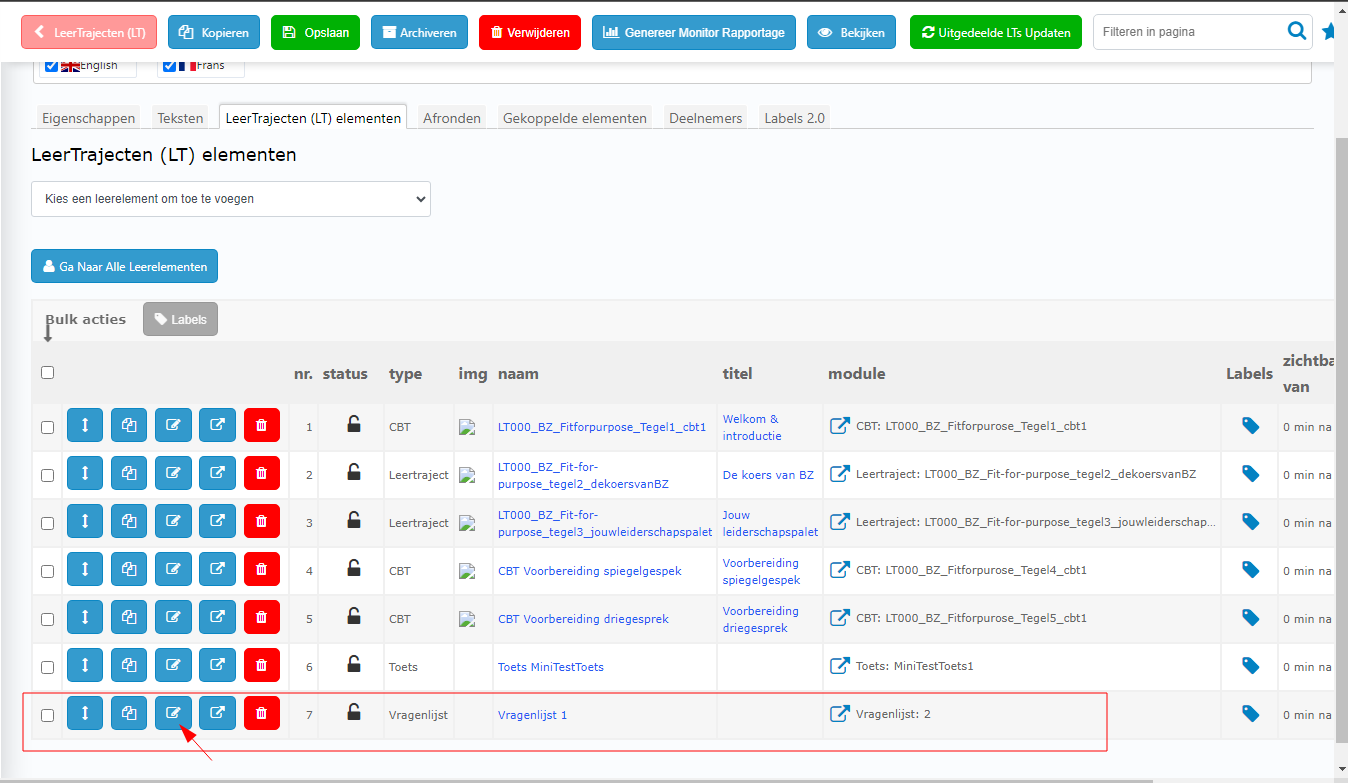
Task: Open module link icon for Vragenlijst: 2
Action: pyautogui.click(x=840, y=714)
